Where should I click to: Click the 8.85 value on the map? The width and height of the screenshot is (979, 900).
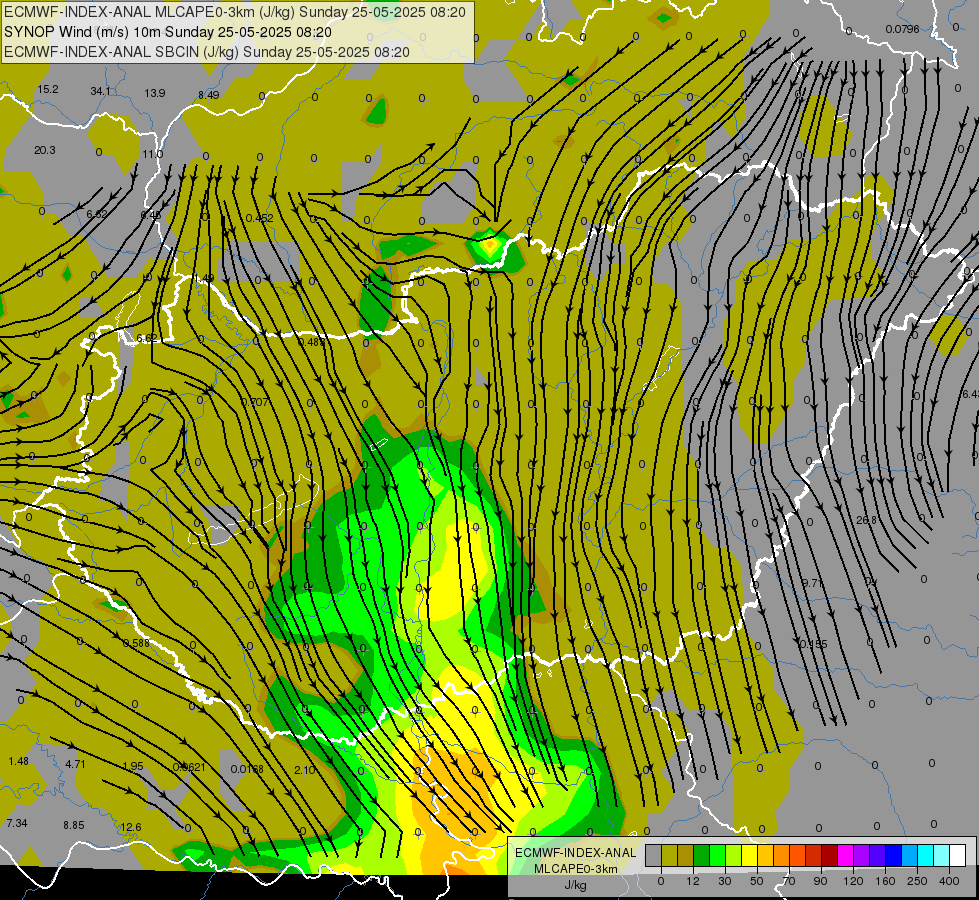[x=73, y=825]
